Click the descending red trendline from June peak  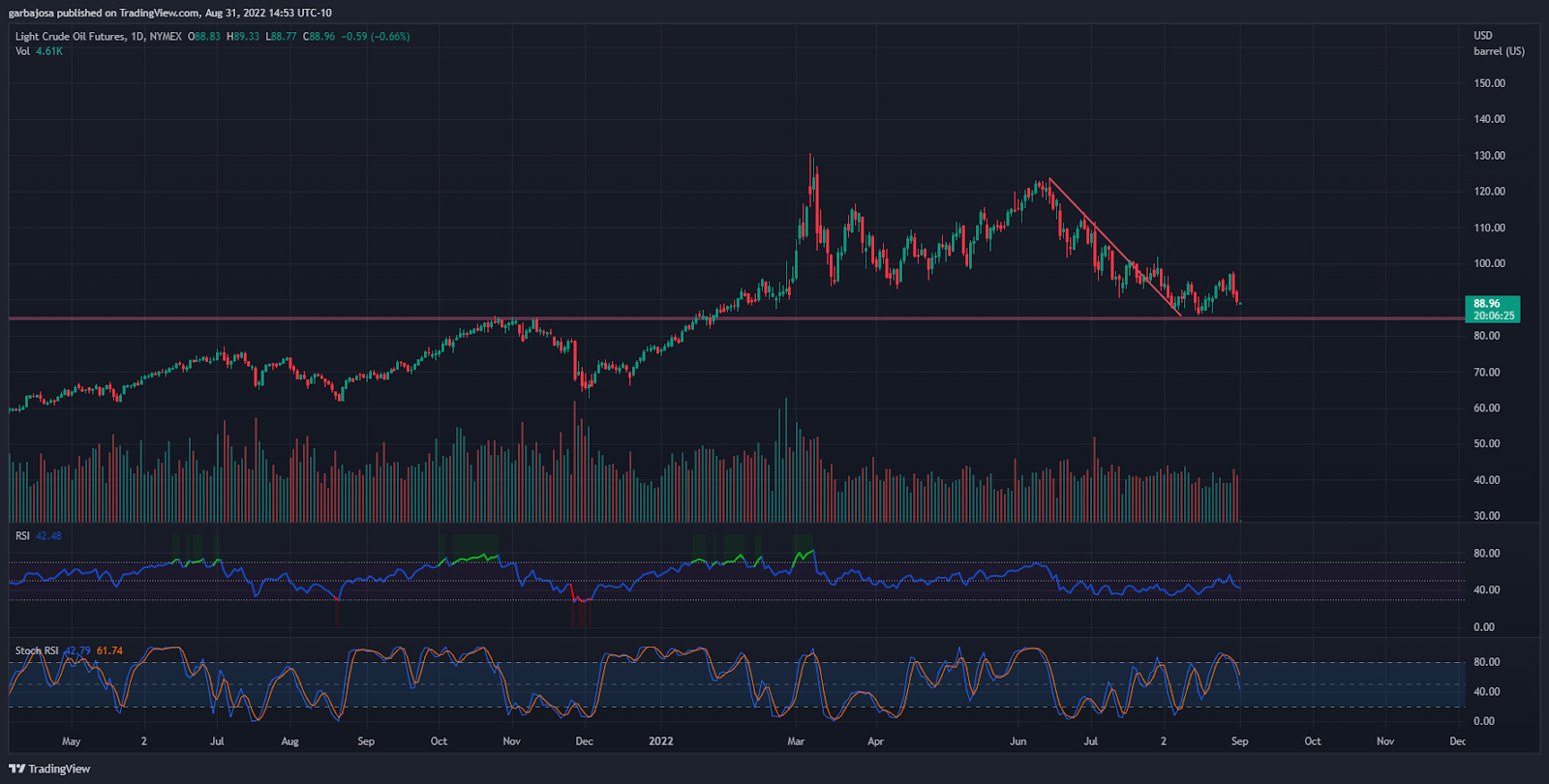pyautogui.click(x=1113, y=247)
